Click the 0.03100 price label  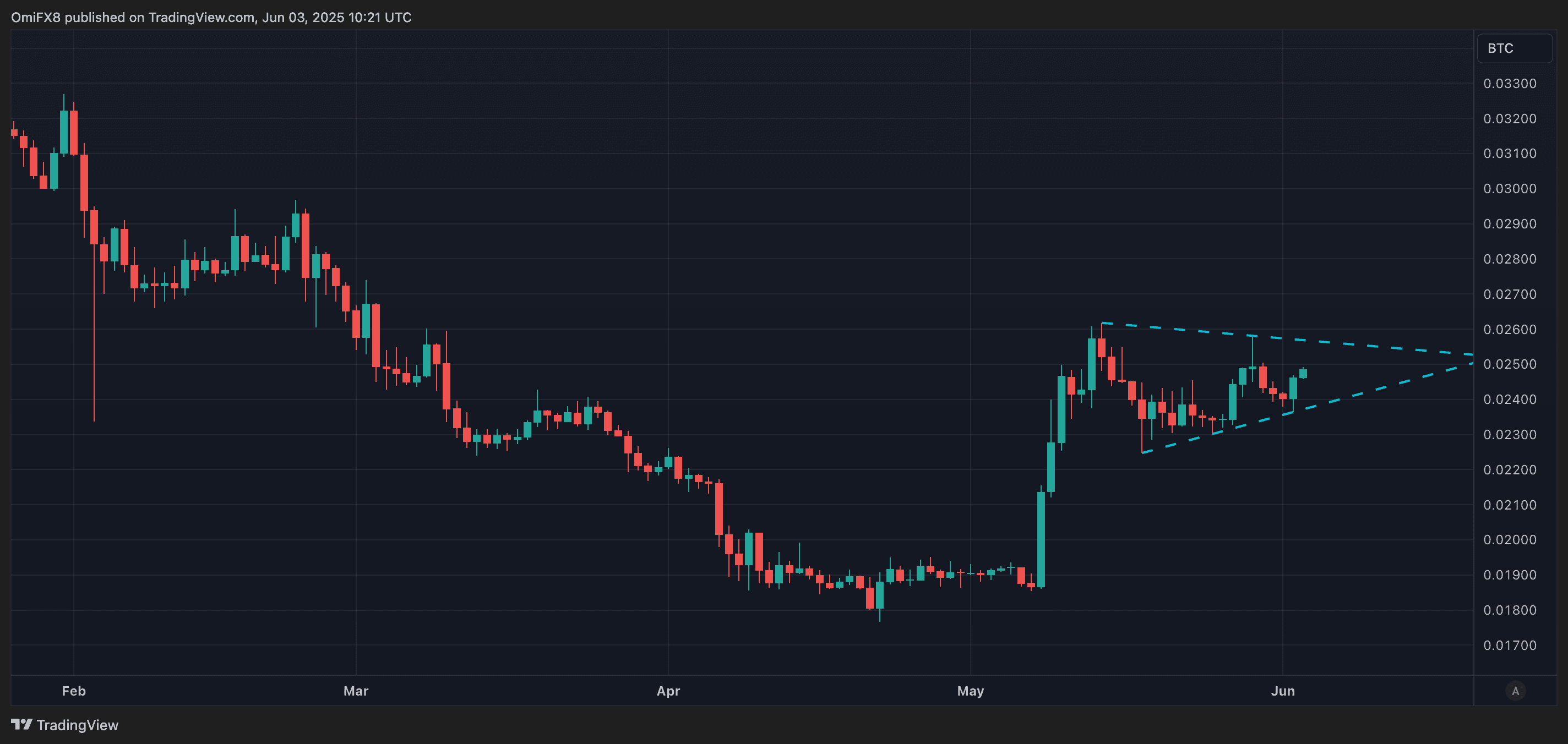click(1510, 154)
